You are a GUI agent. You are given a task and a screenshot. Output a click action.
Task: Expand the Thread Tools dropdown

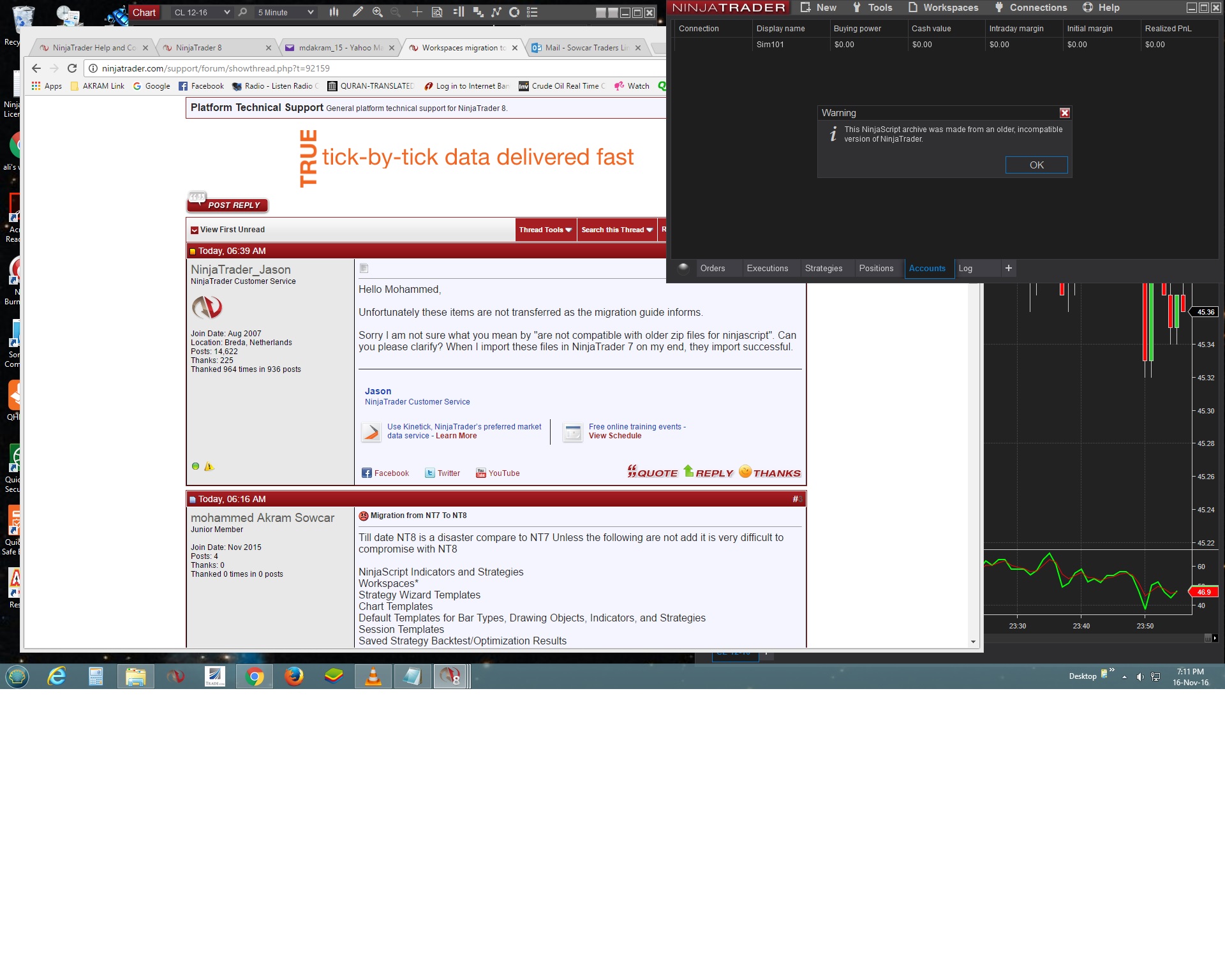545,230
